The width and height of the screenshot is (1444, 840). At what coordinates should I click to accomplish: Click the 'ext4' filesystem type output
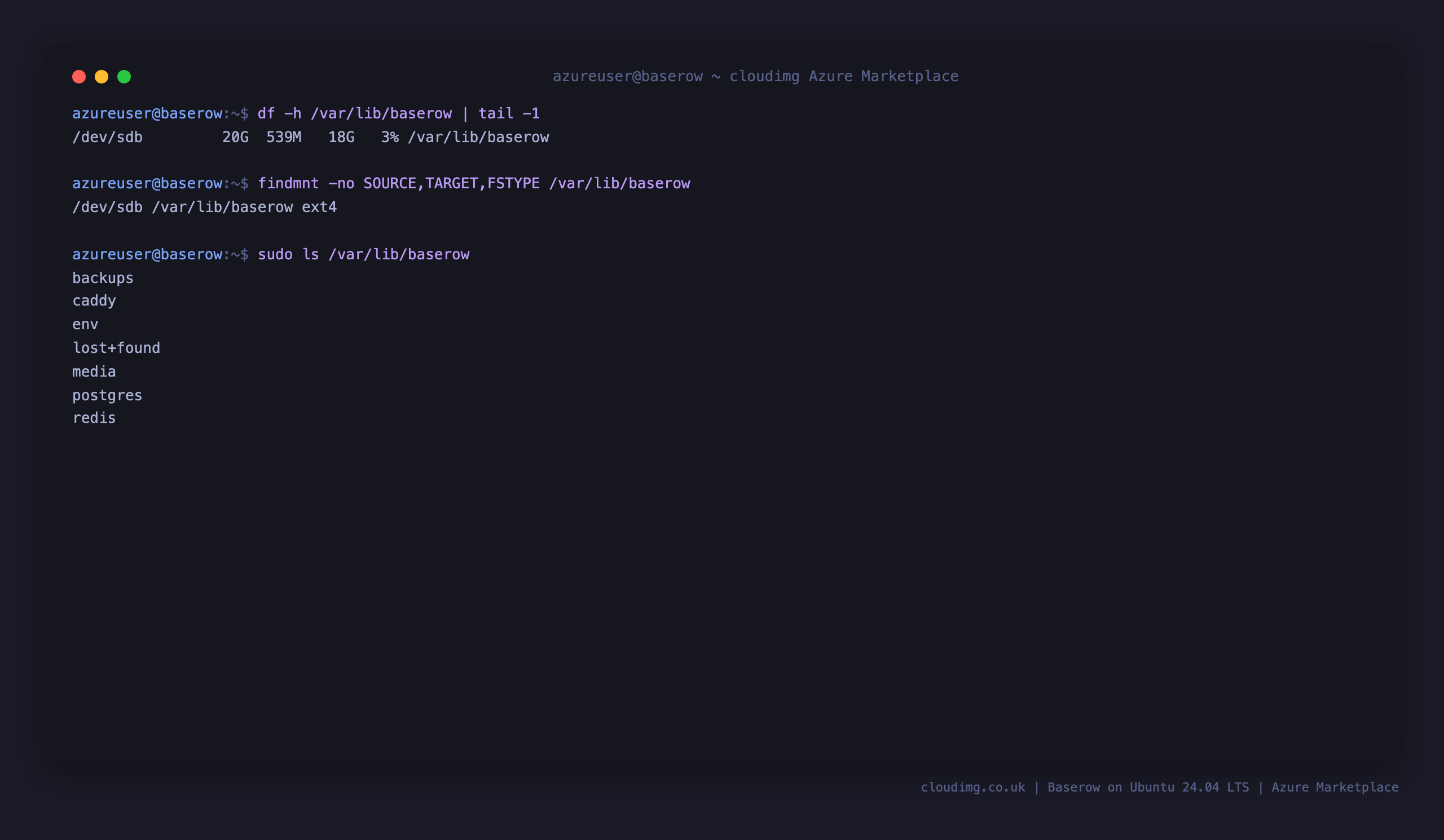319,207
